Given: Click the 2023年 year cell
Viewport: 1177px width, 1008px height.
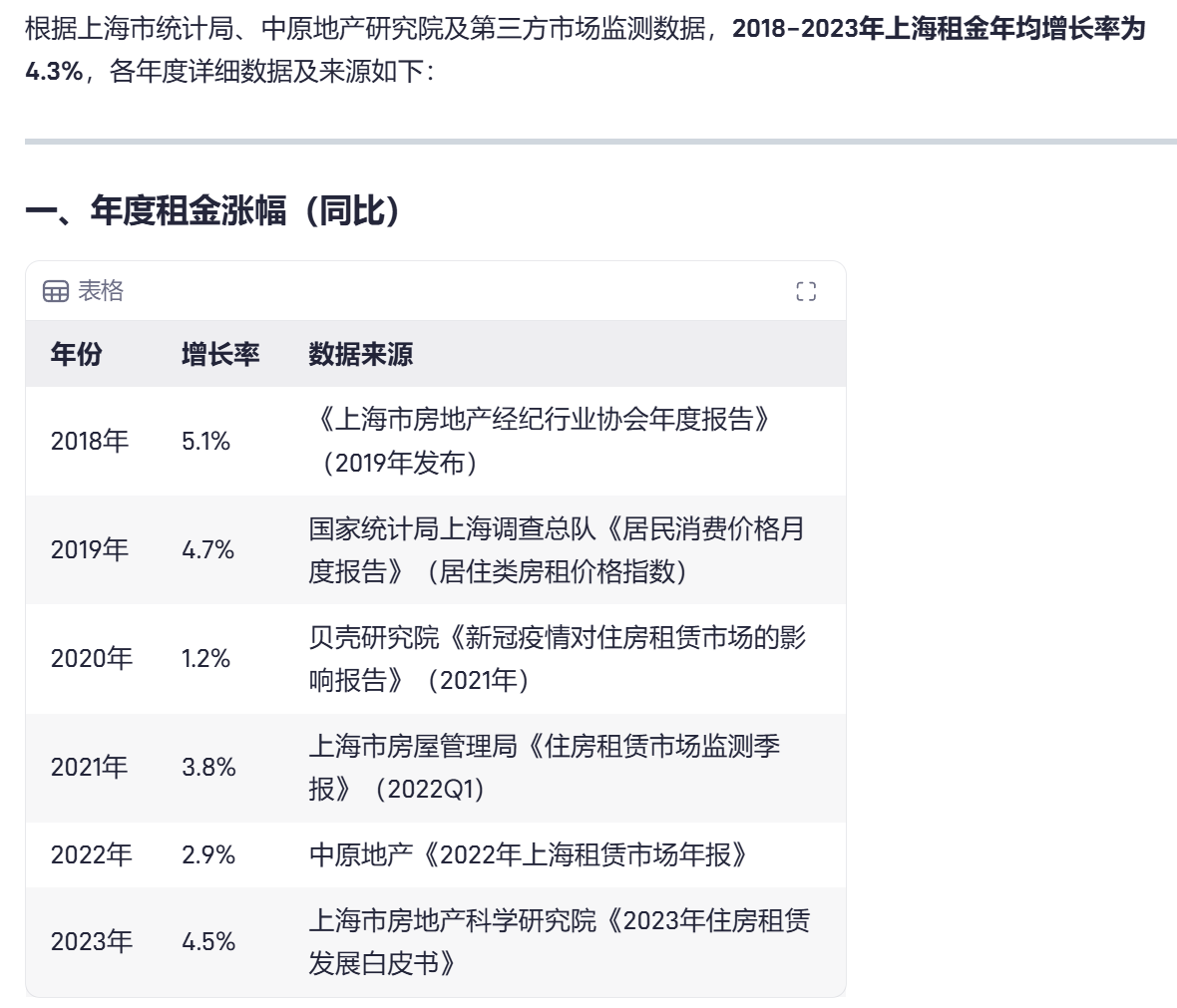Looking at the screenshot, I should point(92,941).
